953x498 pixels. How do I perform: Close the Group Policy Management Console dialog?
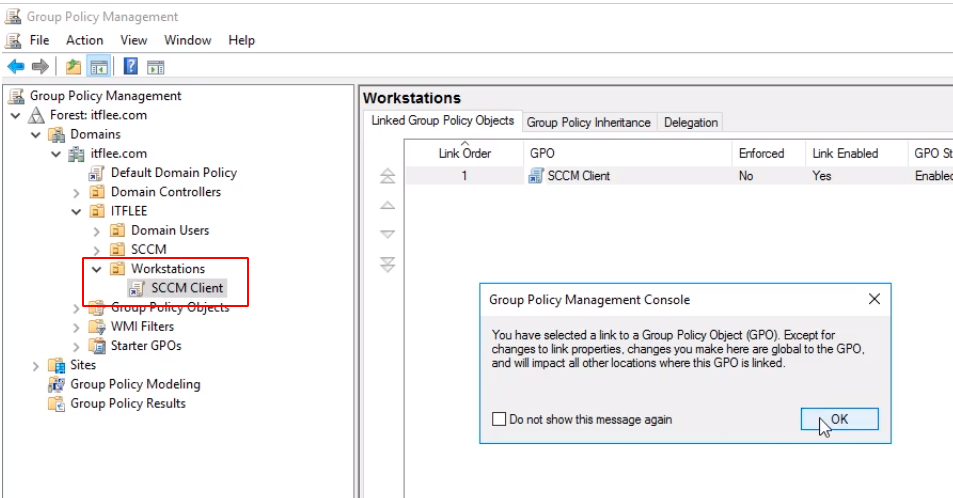874,299
